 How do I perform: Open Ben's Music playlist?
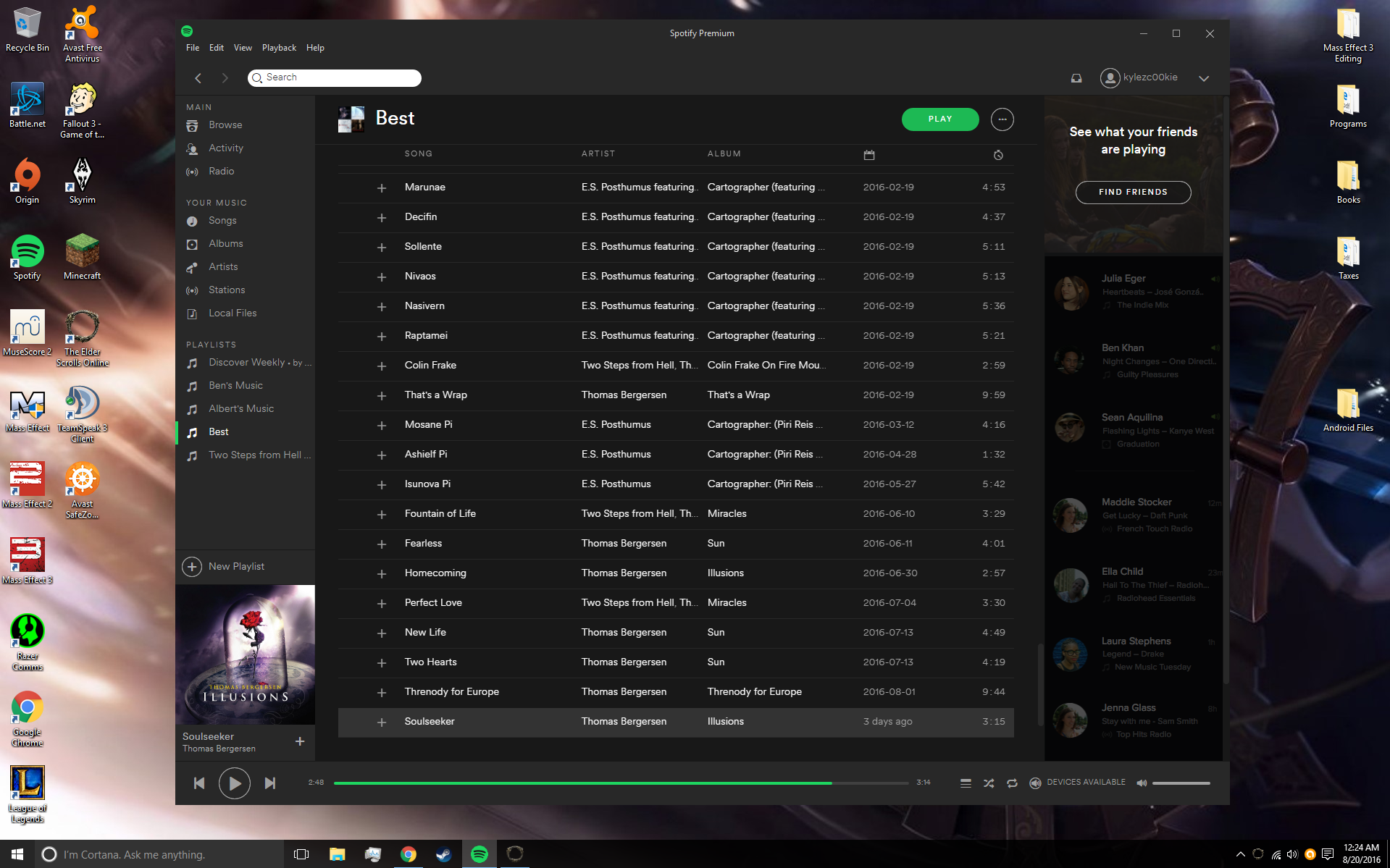236,386
